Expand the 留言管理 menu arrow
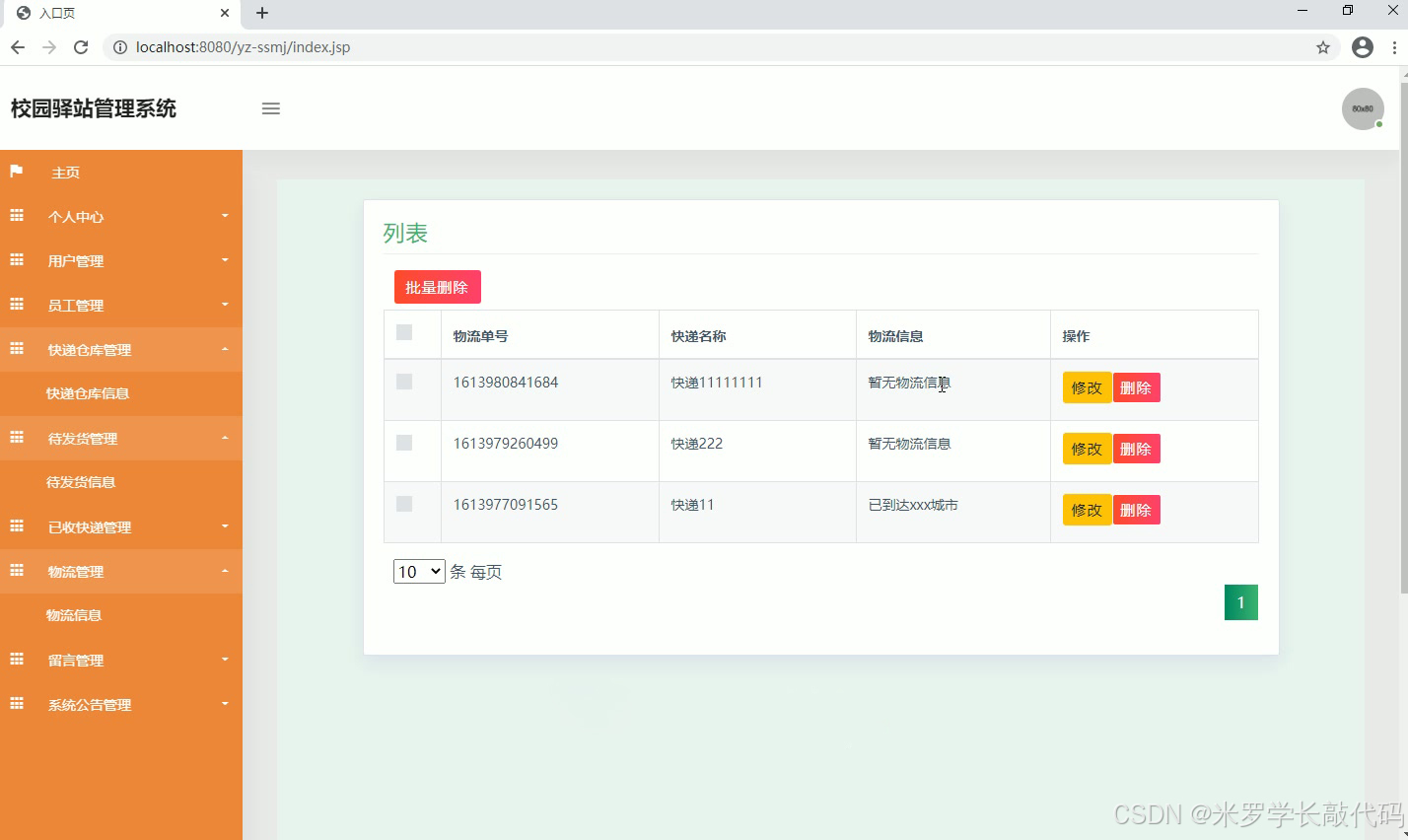This screenshot has width=1408, height=840. pyautogui.click(x=225, y=660)
